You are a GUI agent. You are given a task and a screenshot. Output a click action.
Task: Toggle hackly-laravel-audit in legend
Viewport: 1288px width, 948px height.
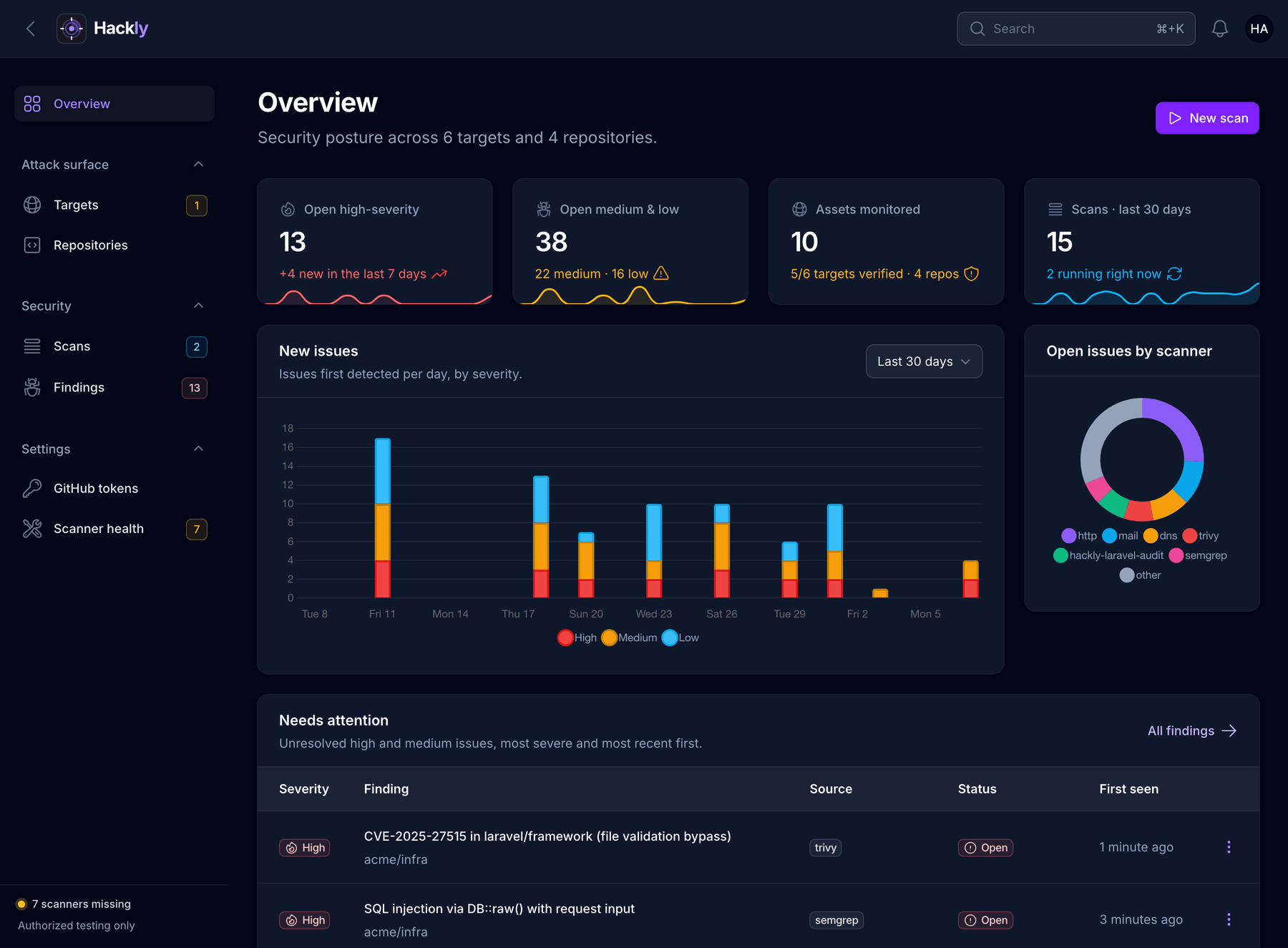(x=1108, y=556)
